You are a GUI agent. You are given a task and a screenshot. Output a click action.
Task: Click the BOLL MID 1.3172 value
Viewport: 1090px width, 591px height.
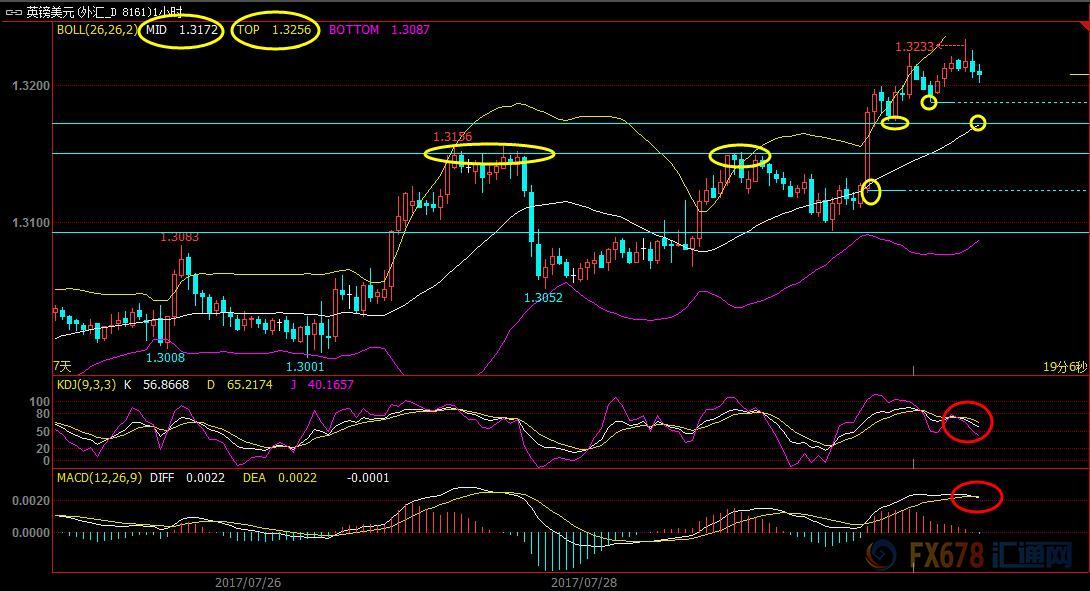coord(182,30)
